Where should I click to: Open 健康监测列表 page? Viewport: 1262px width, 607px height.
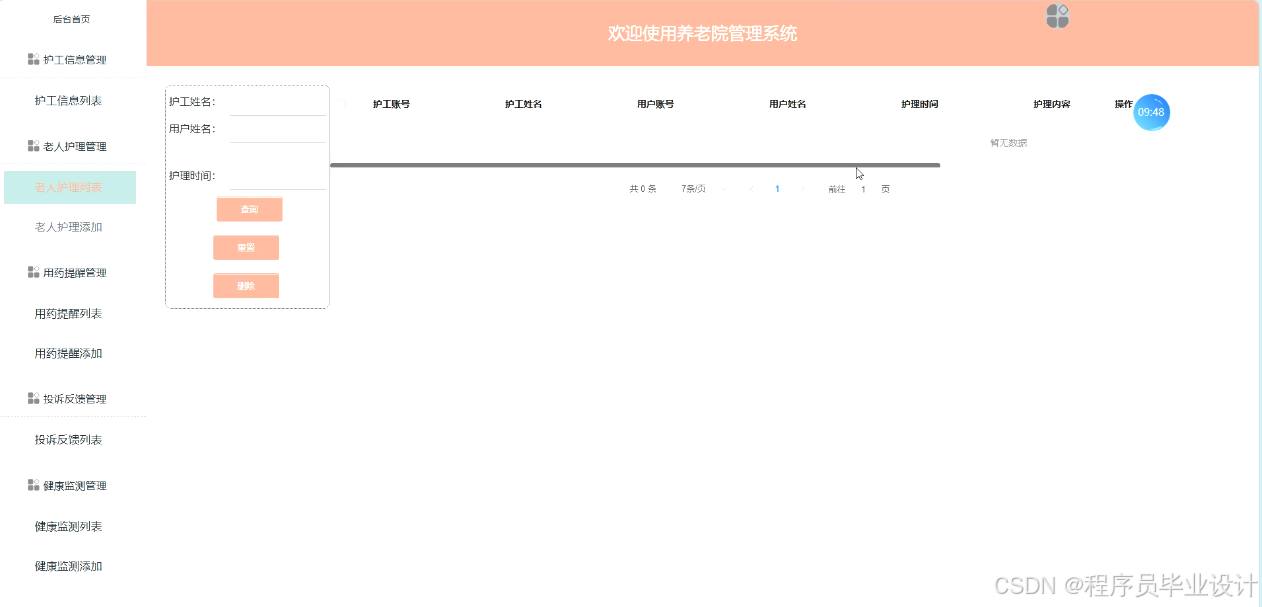tap(69, 526)
